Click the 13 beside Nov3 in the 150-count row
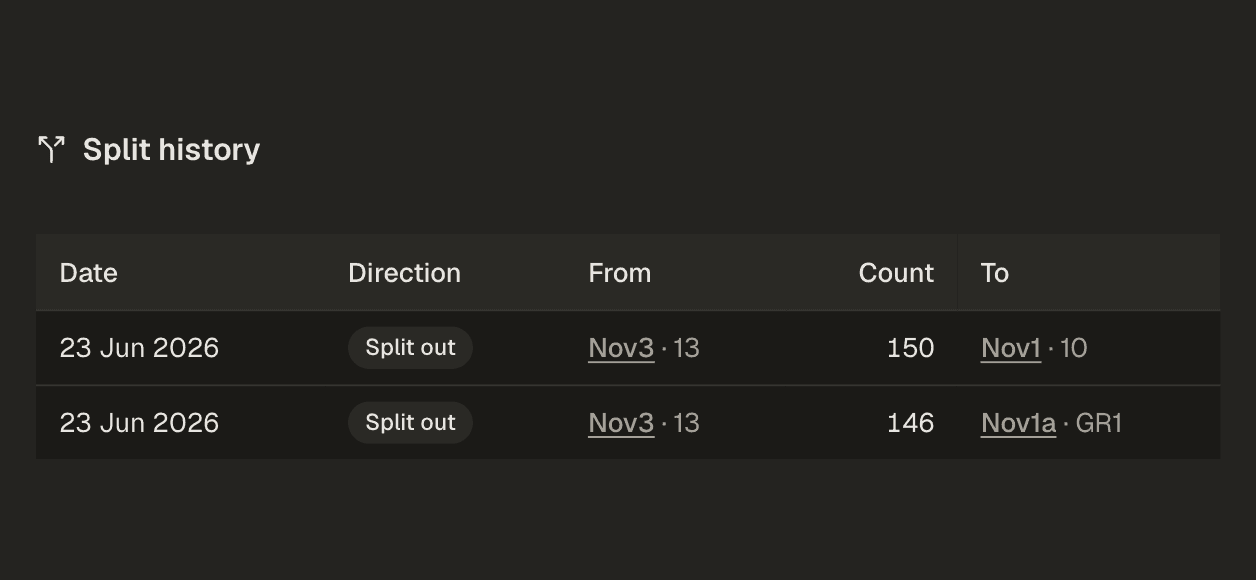 coord(686,348)
